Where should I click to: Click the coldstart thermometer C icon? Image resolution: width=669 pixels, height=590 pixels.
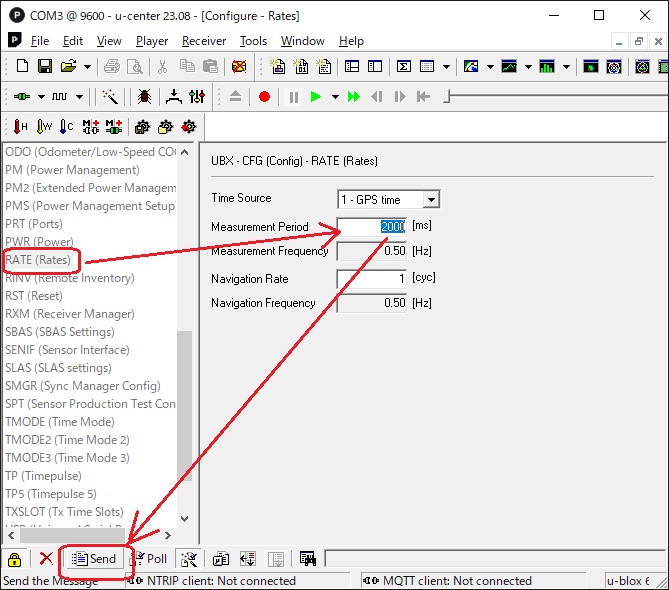pos(67,127)
